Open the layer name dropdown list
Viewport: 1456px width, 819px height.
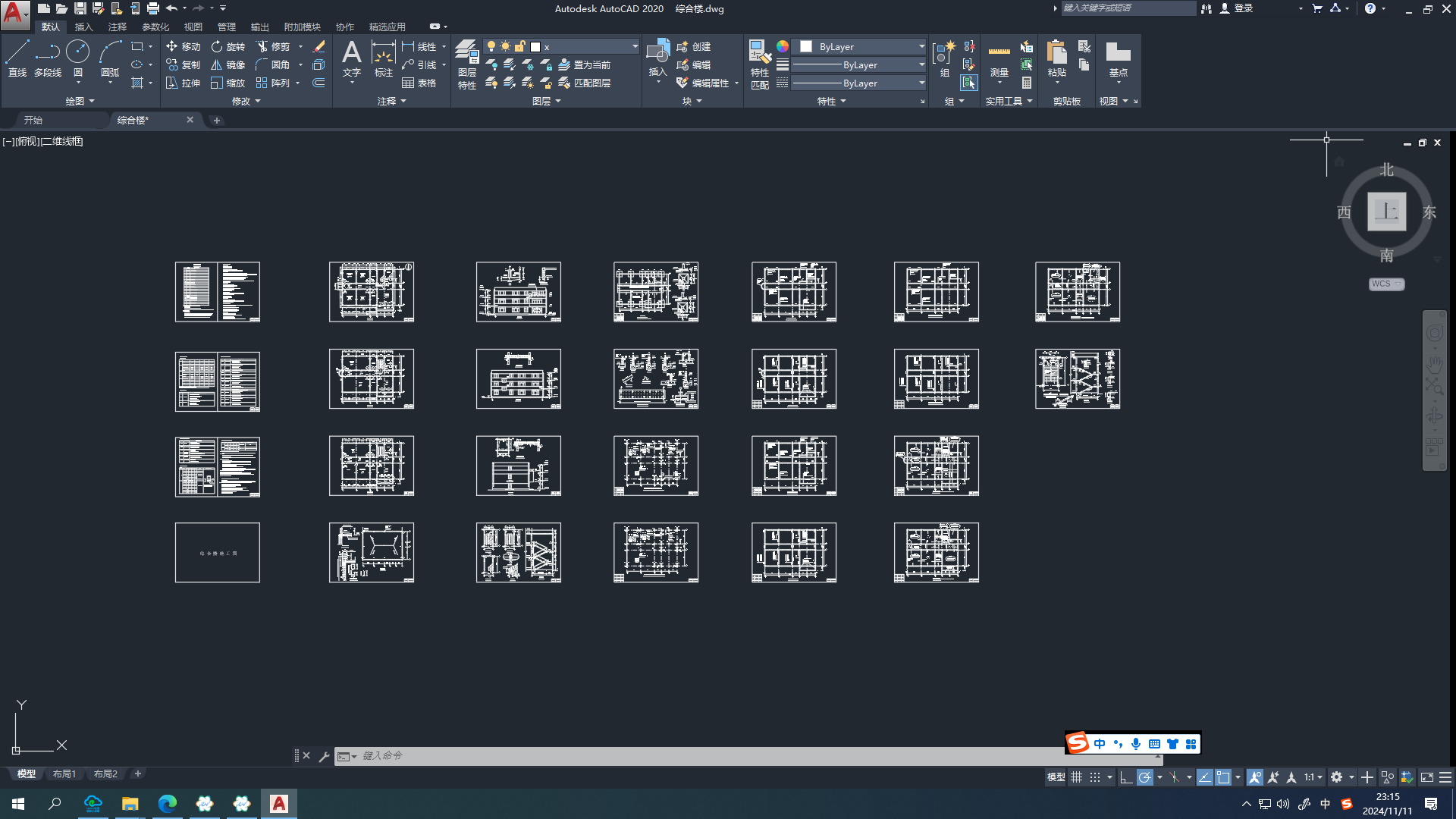tap(635, 46)
